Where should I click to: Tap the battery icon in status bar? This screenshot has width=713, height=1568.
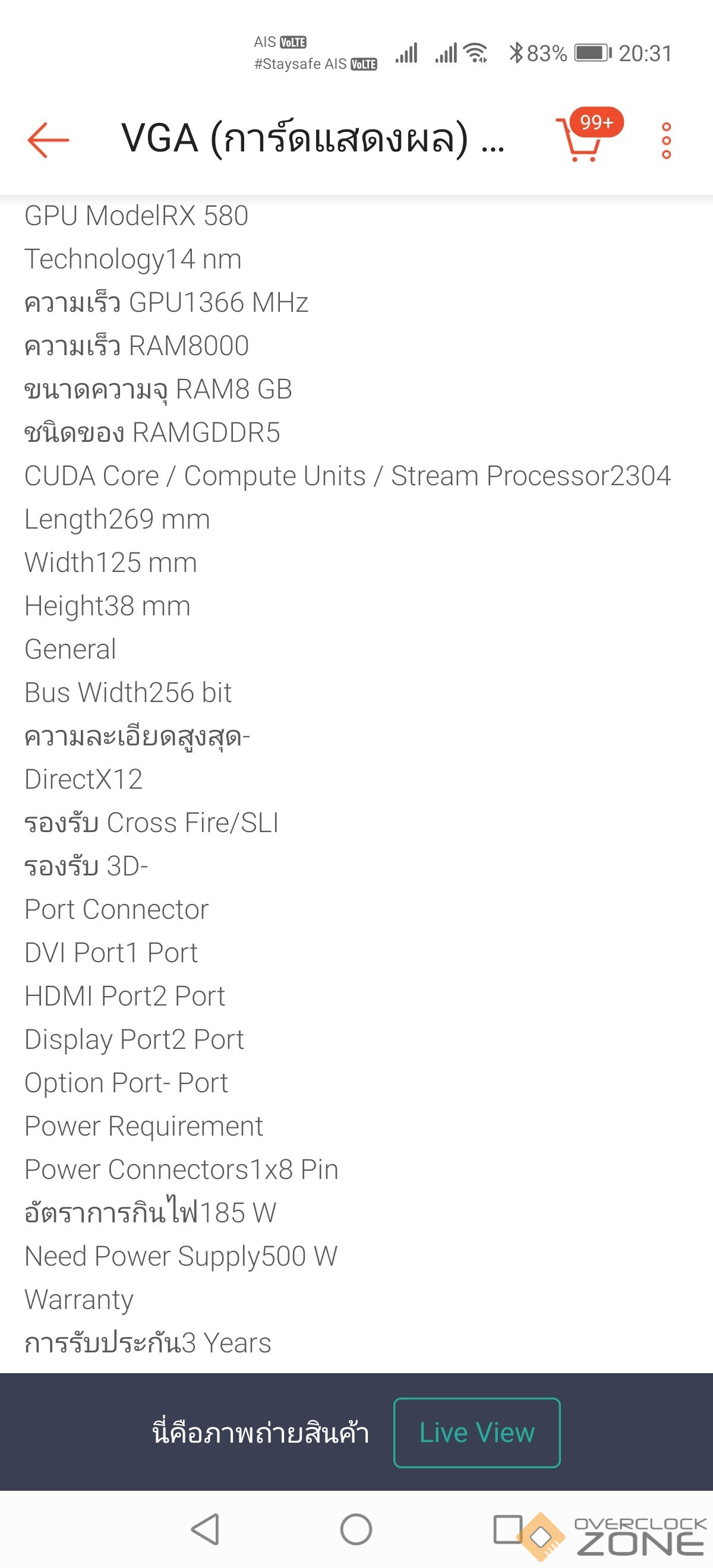tap(592, 53)
